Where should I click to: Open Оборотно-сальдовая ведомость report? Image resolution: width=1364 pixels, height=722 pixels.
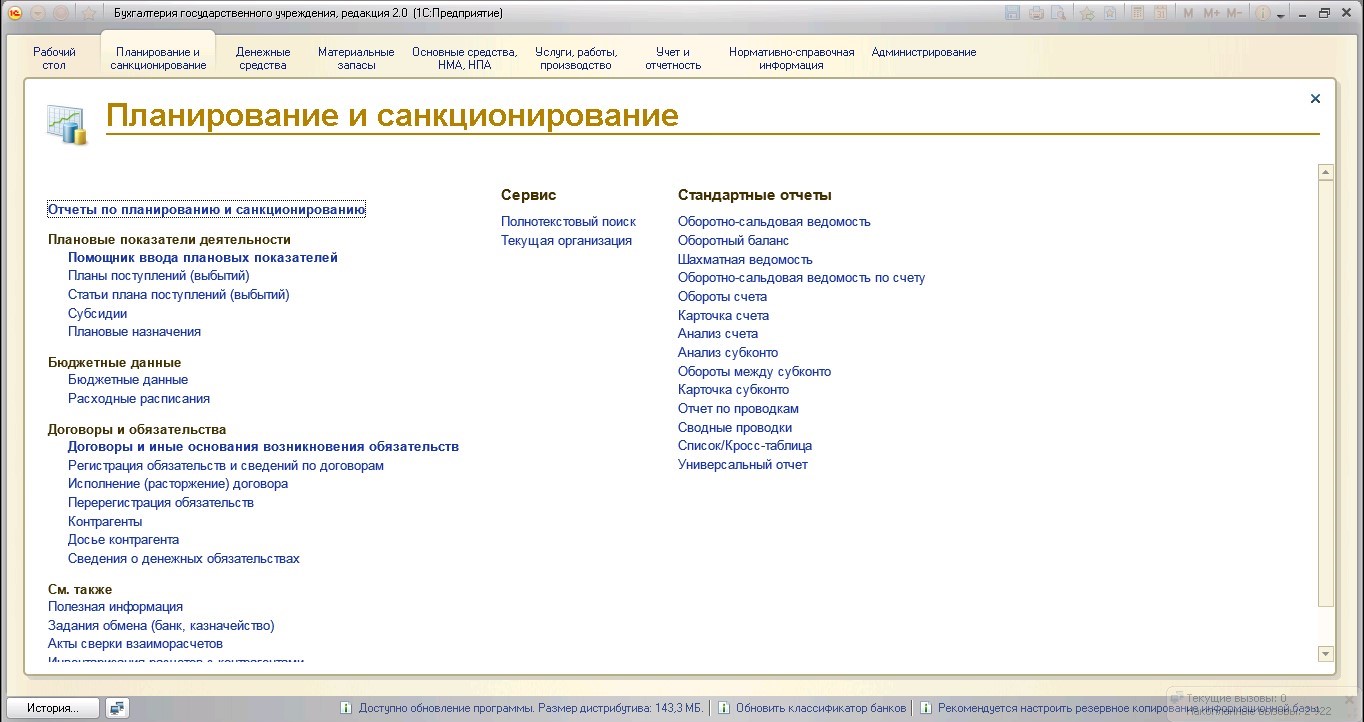(x=774, y=221)
